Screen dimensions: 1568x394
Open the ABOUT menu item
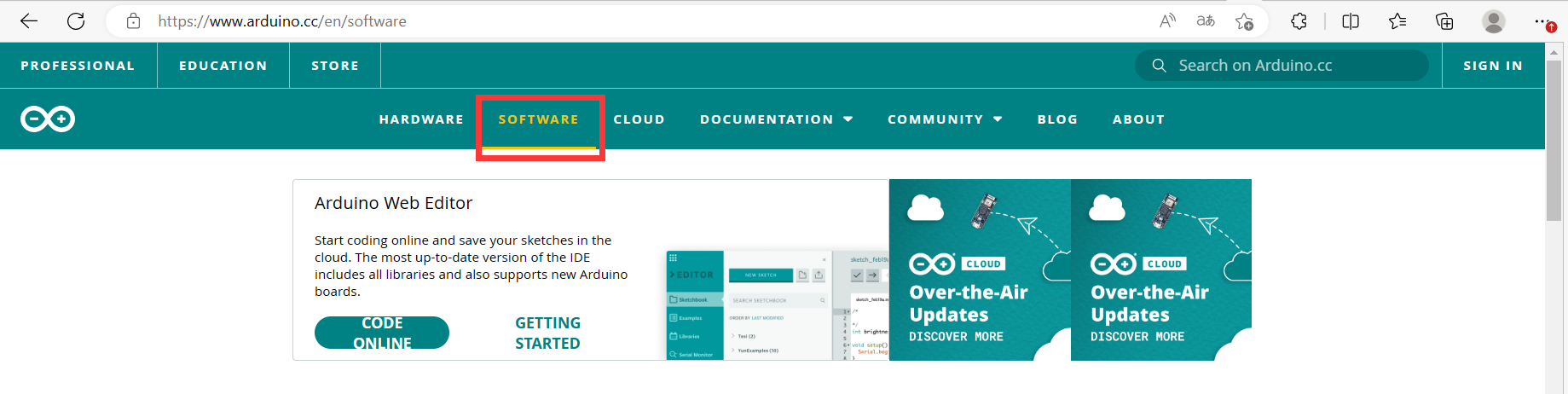click(x=1138, y=119)
